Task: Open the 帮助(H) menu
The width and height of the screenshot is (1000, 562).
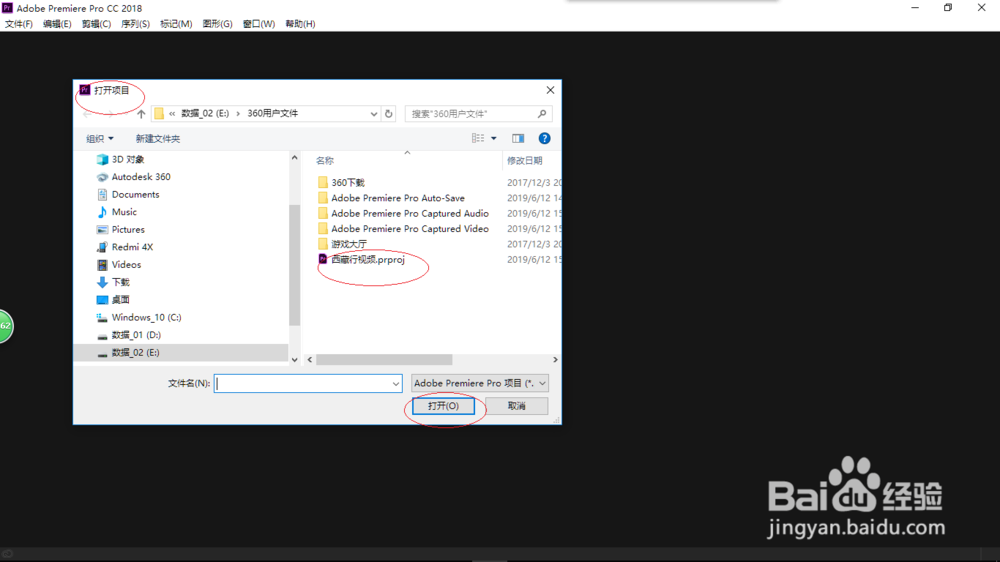Action: coord(300,24)
